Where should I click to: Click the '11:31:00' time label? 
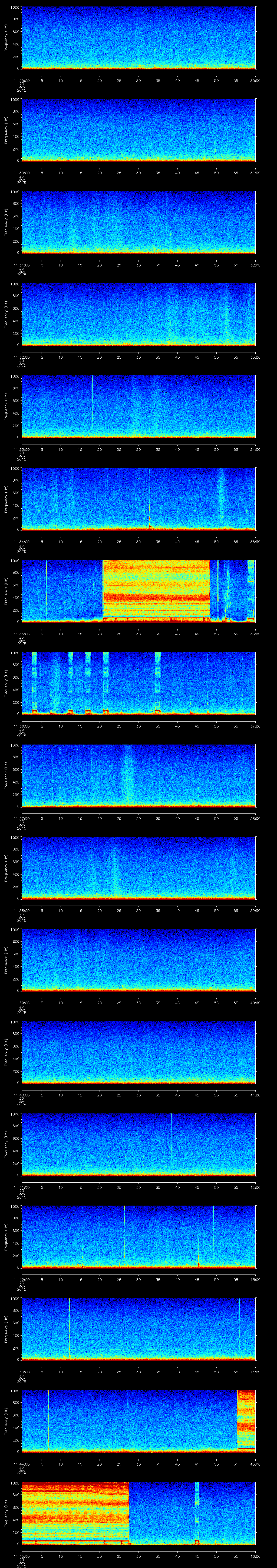[x=22, y=265]
